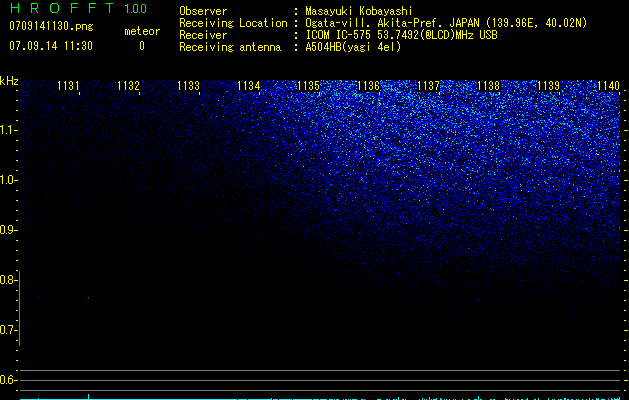Click the 1132 time marker

coord(128,85)
